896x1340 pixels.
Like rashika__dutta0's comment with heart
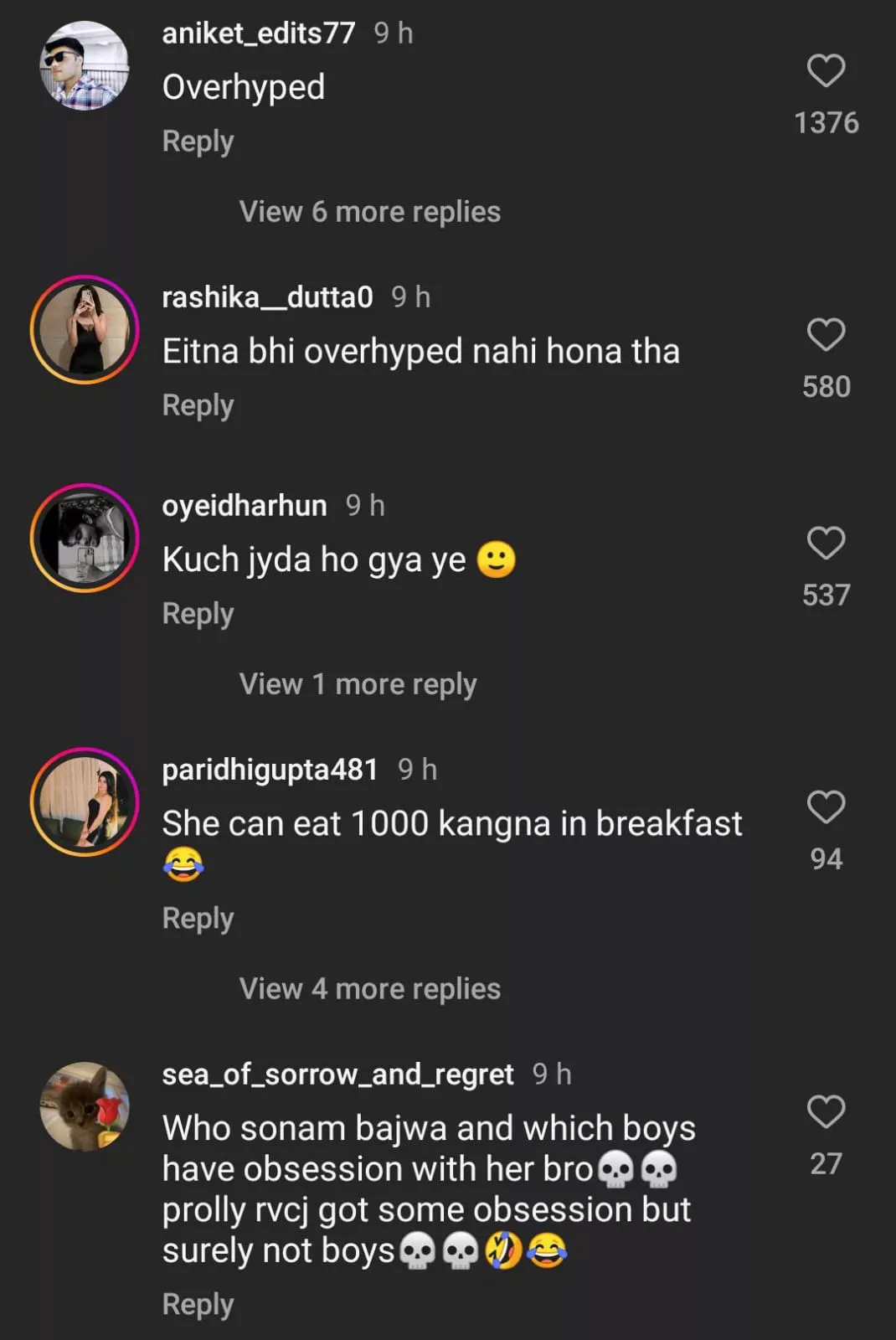click(x=826, y=335)
